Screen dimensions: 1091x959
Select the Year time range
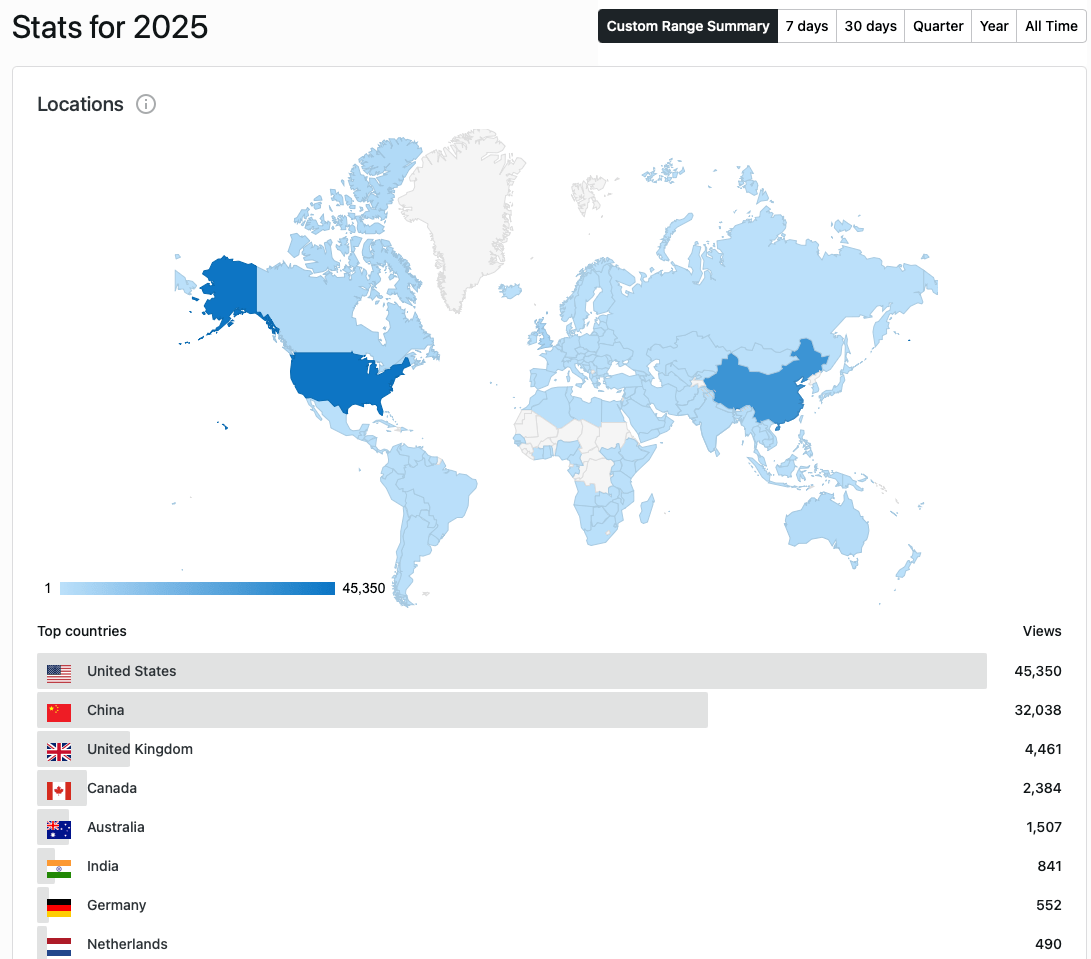coord(994,26)
